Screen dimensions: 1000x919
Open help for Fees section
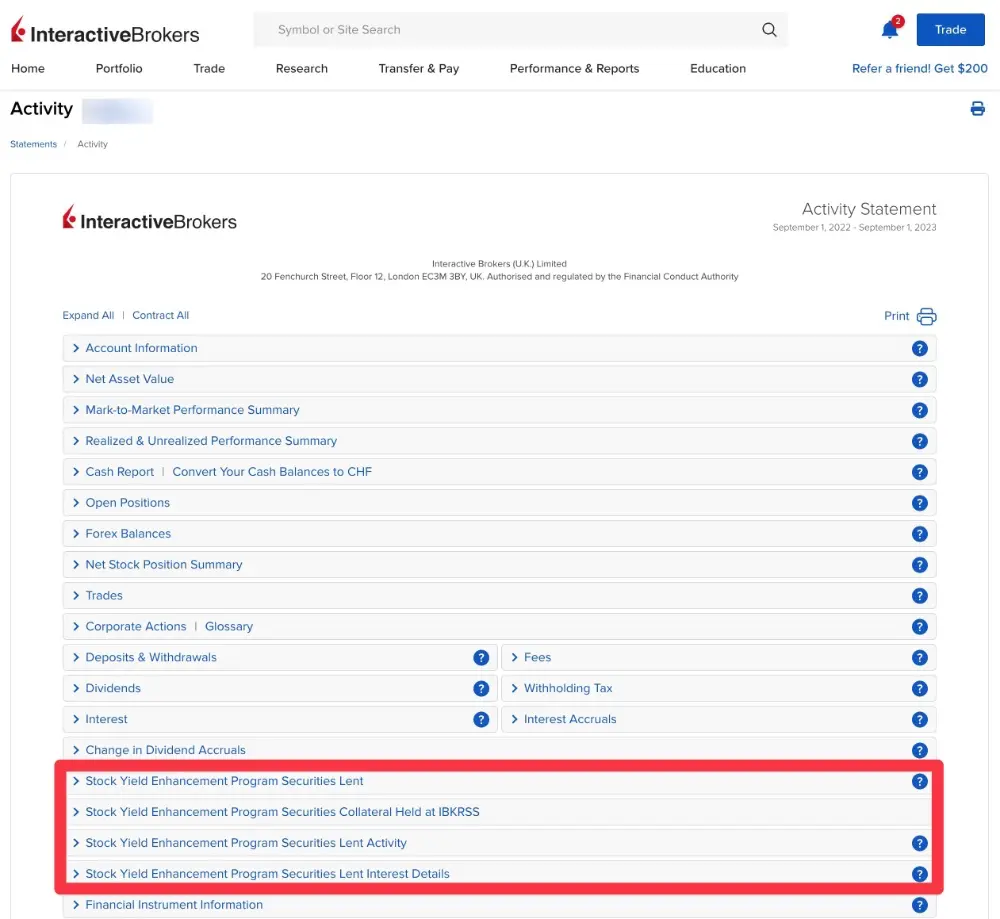click(x=919, y=658)
